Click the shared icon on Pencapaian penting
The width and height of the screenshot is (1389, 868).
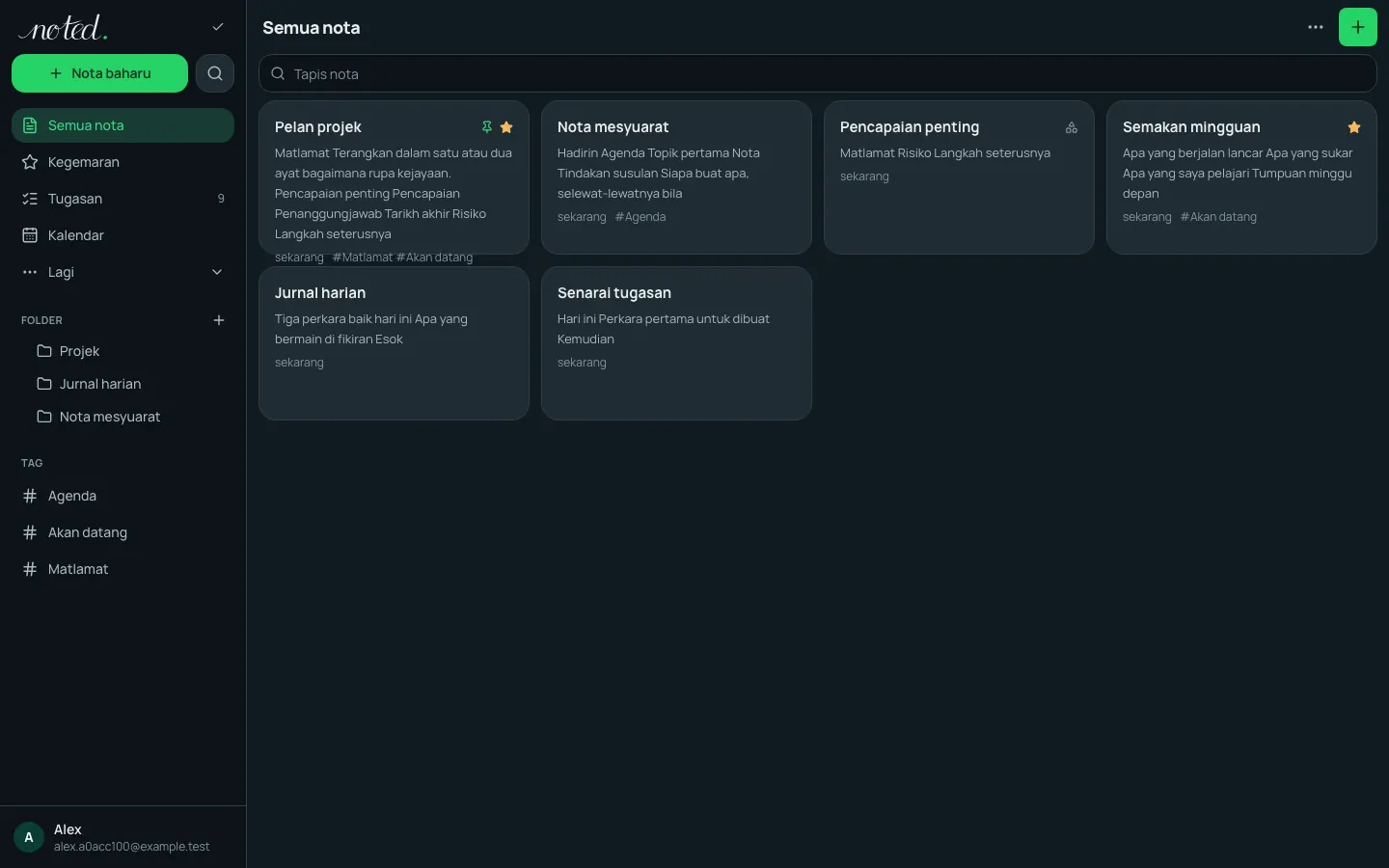[1072, 127]
